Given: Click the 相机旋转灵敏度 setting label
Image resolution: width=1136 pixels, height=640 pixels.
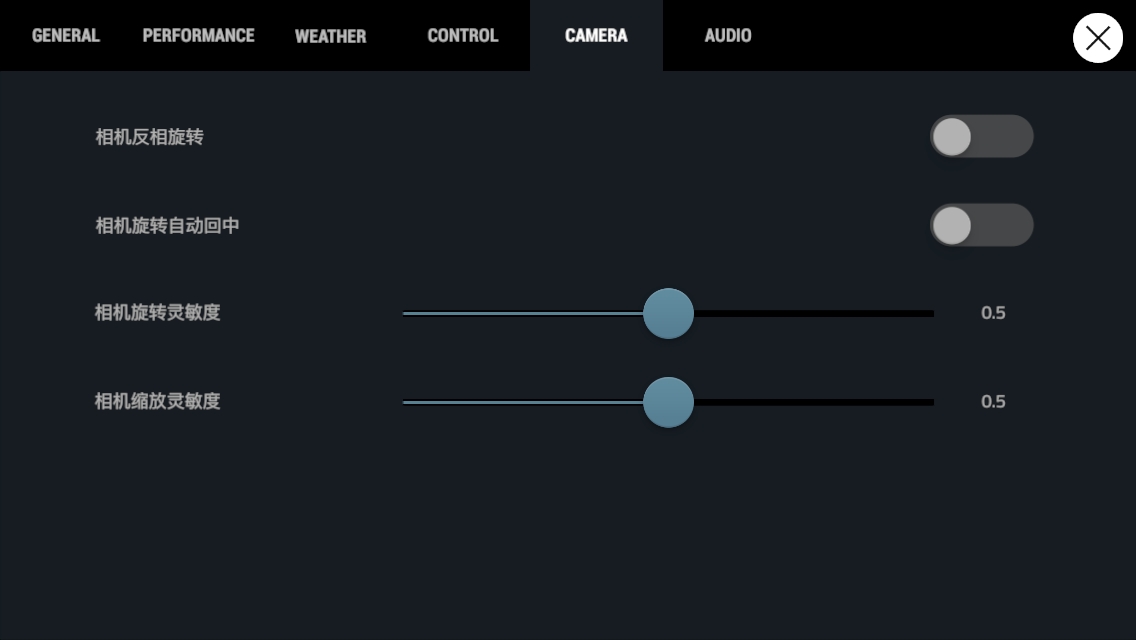Looking at the screenshot, I should 157,312.
